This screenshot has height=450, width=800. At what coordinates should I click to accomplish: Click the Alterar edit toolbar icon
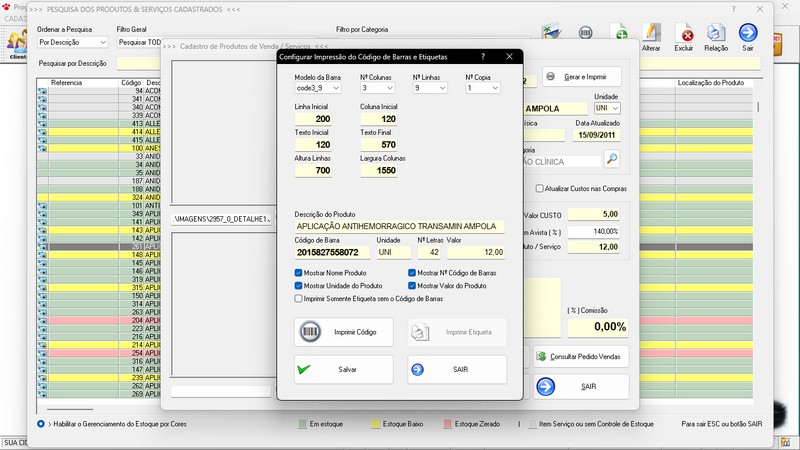click(651, 34)
